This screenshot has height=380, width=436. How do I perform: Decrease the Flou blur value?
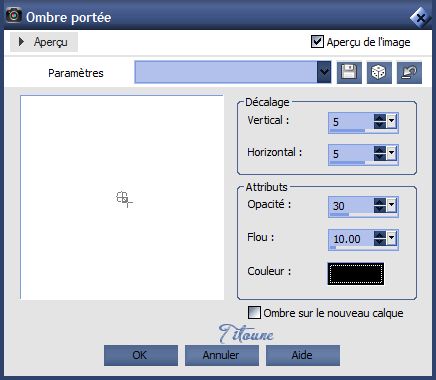(380, 242)
